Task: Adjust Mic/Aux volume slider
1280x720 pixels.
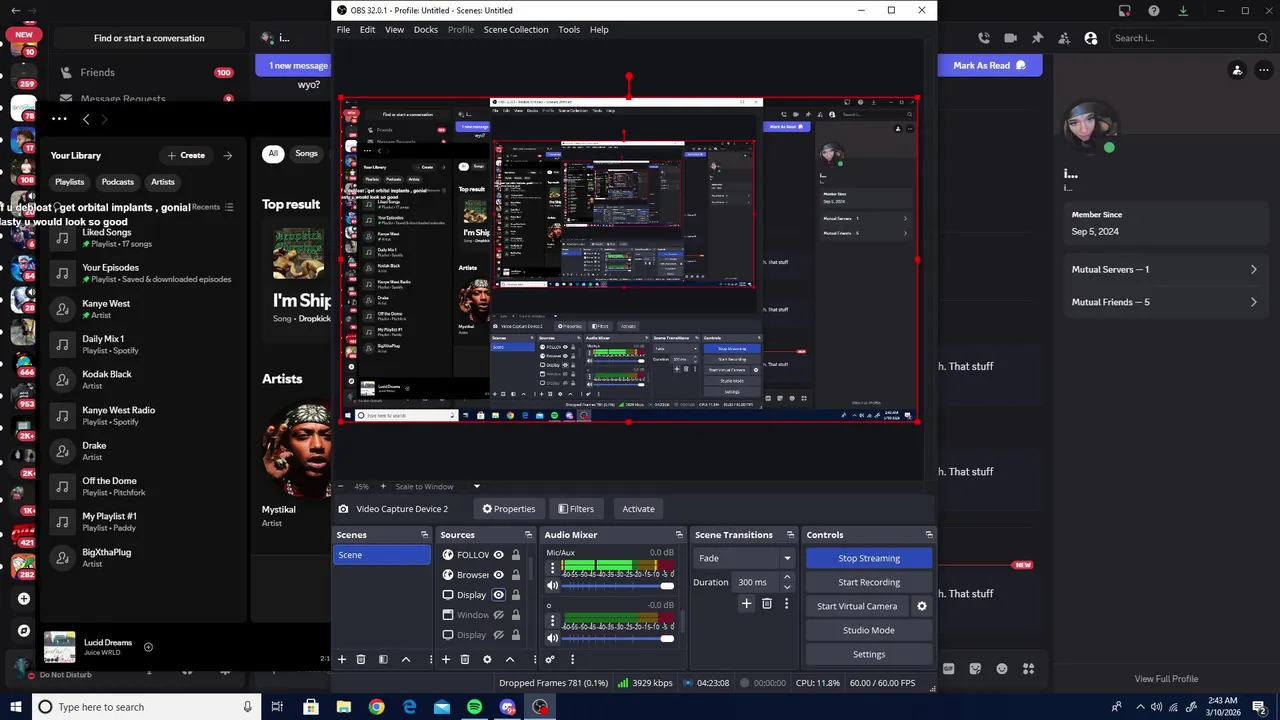Action: click(x=618, y=585)
